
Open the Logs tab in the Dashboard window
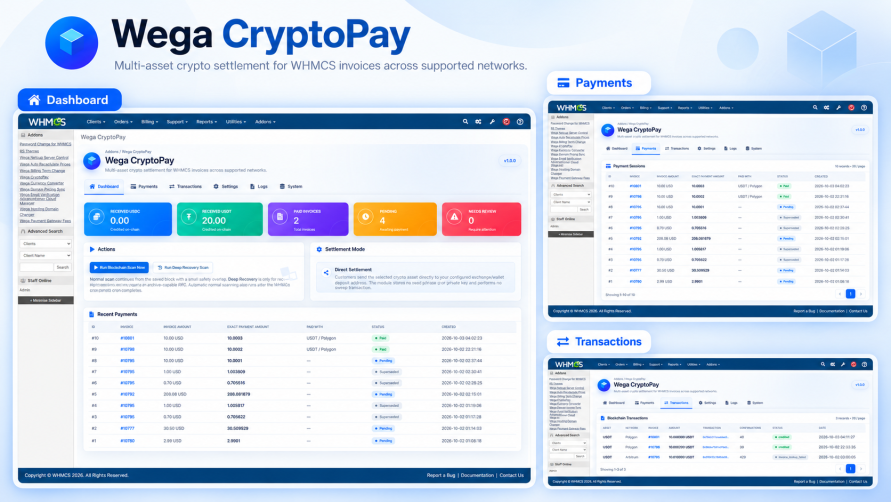pyautogui.click(x=259, y=186)
